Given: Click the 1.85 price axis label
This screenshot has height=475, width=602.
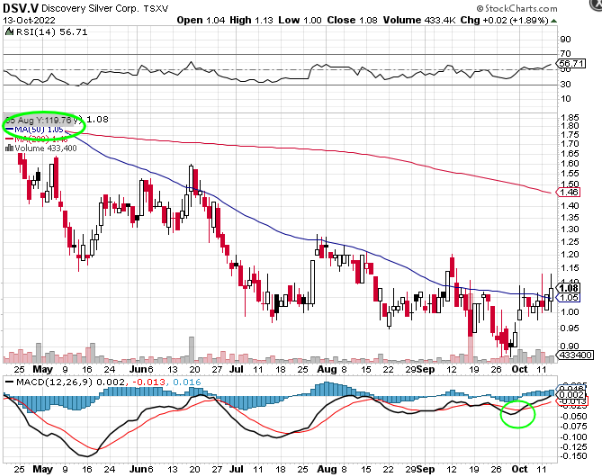Looking at the screenshot, I should (x=569, y=118).
